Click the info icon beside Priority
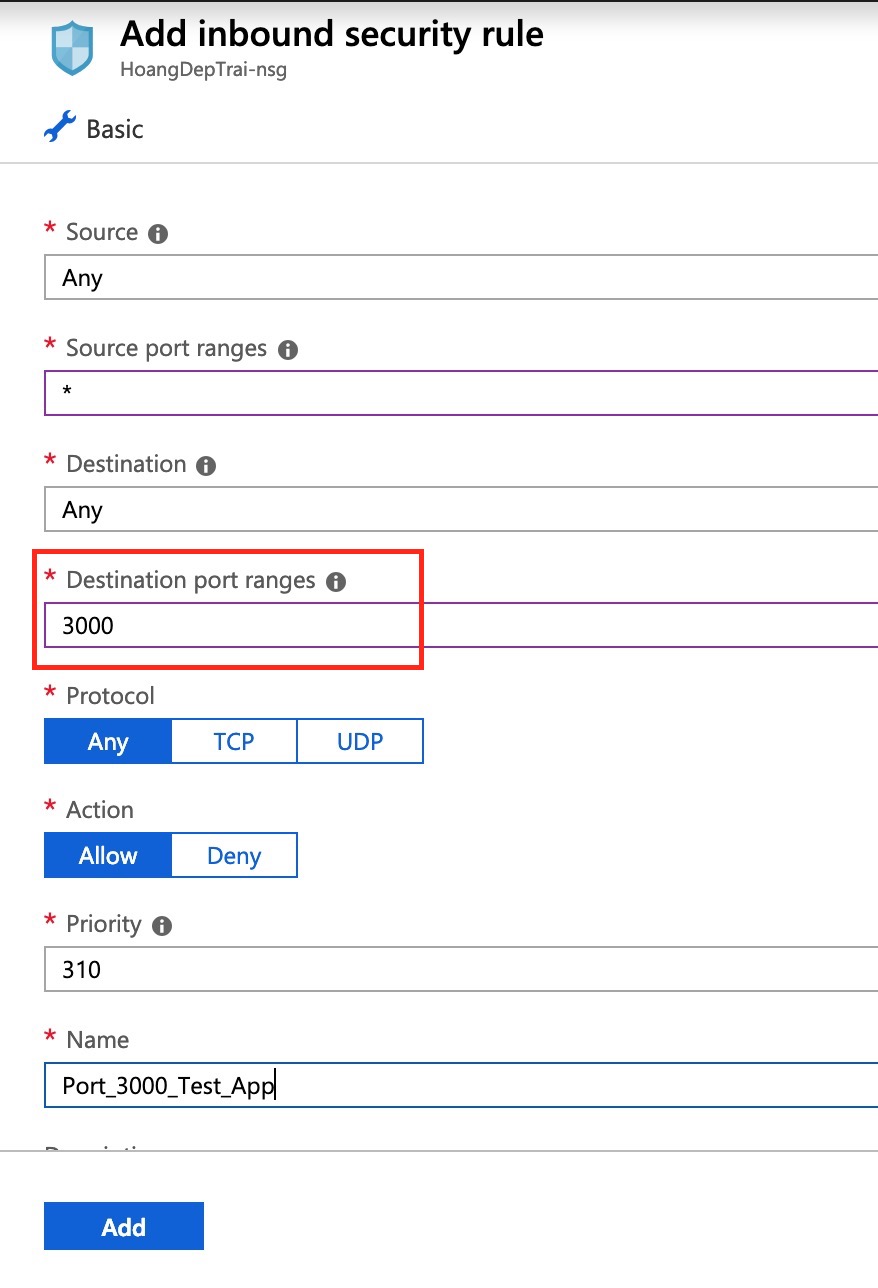 point(162,926)
